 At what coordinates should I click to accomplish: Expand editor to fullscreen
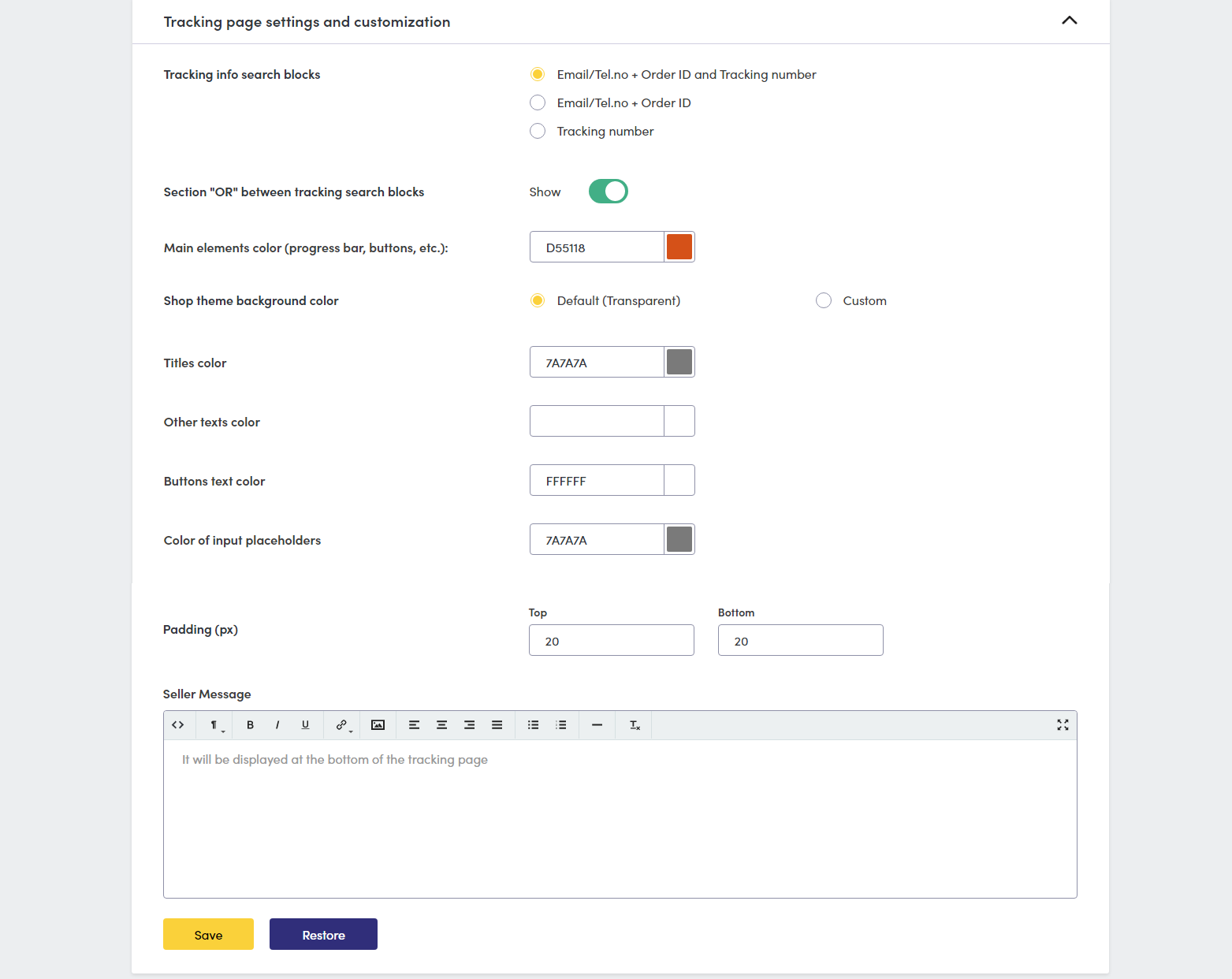pos(1063,725)
